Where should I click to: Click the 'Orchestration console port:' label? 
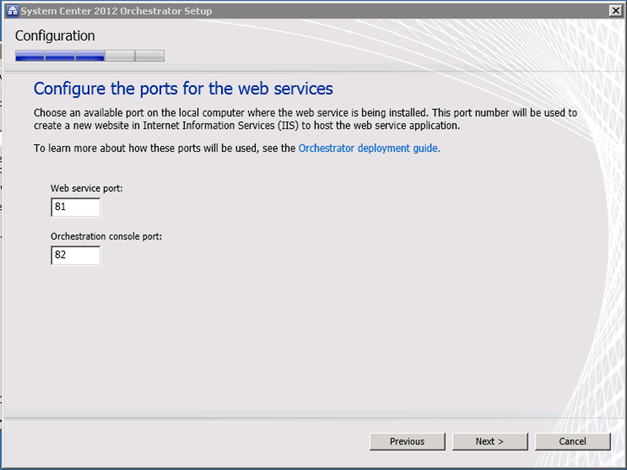pos(106,236)
